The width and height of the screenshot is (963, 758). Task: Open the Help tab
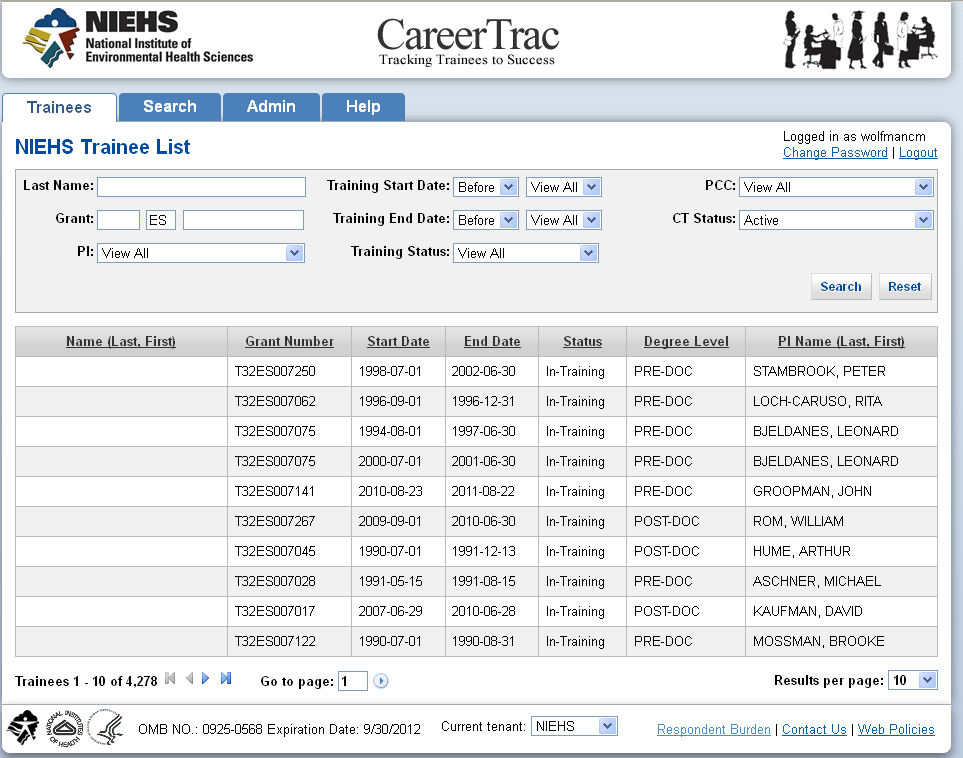[x=363, y=107]
